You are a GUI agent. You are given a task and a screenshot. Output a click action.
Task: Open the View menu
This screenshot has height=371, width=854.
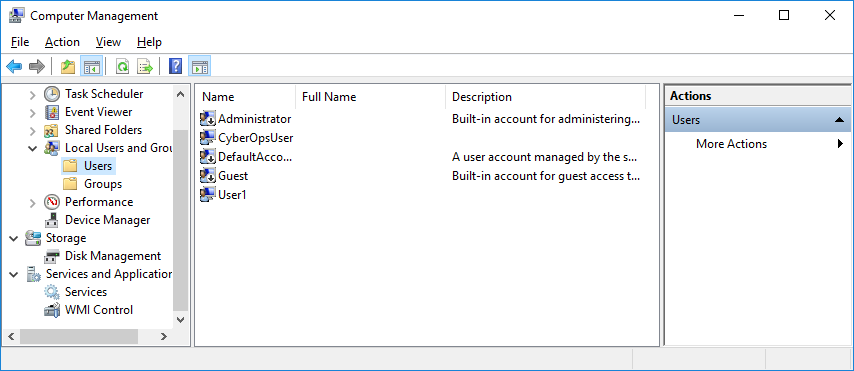click(108, 42)
